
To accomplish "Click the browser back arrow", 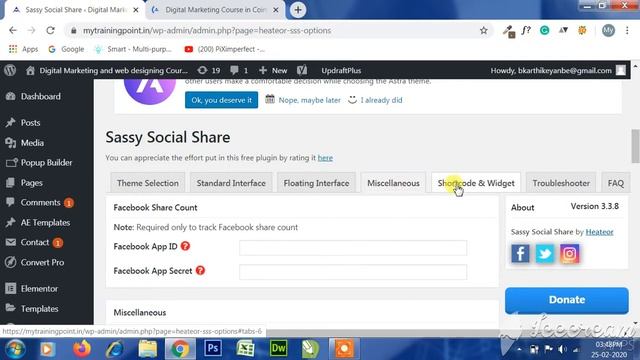I will coord(13,31).
